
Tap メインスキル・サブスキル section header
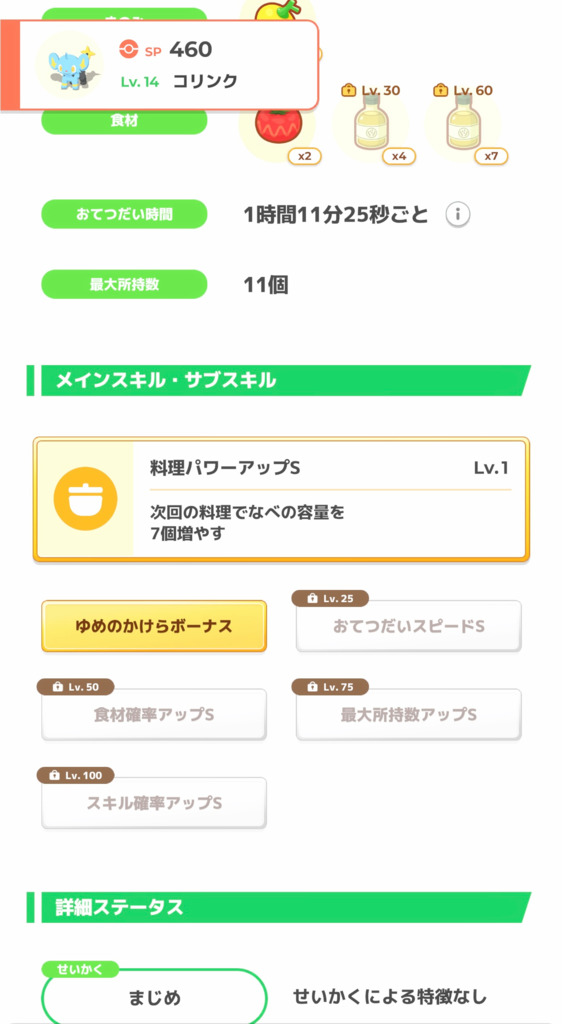point(279,381)
